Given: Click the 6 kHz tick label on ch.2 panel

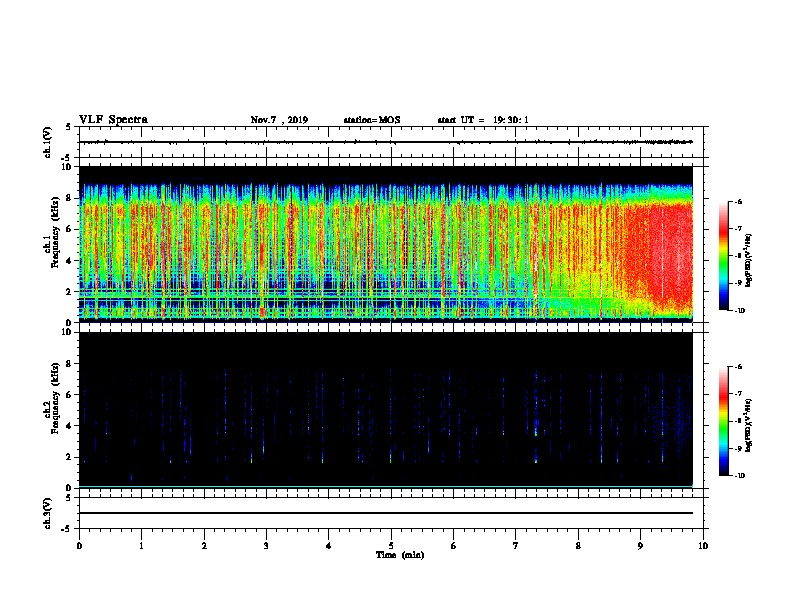Looking at the screenshot, I should tap(70, 394).
